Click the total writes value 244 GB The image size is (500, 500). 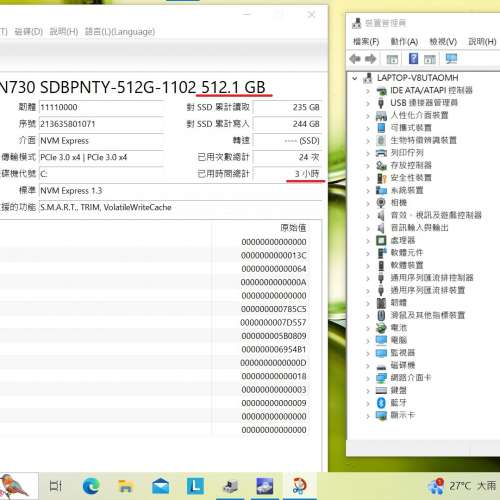coord(287,124)
